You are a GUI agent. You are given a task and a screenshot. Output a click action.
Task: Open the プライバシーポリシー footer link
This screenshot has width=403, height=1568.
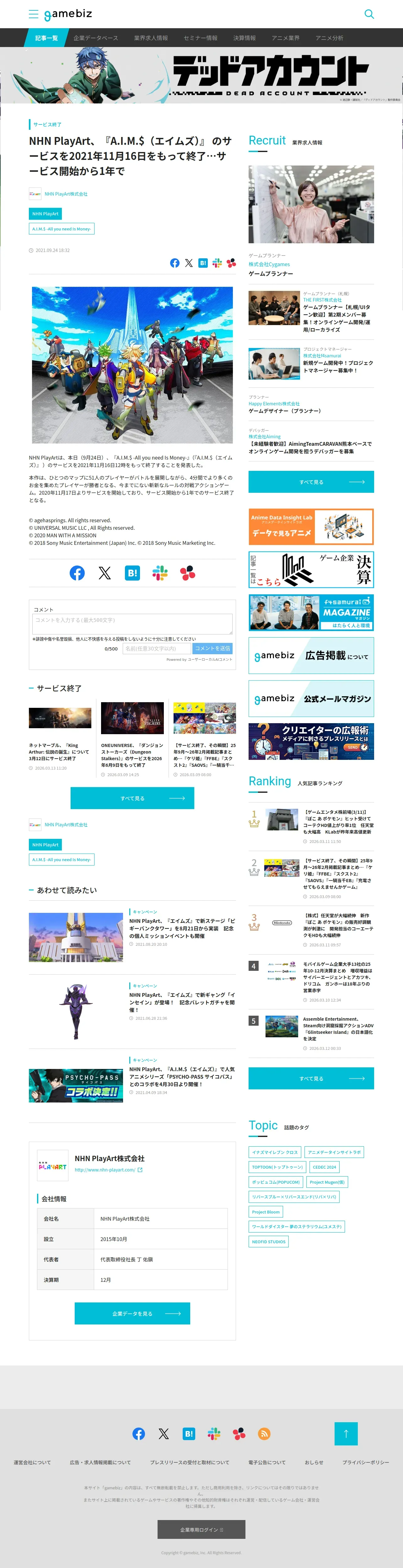point(366,1462)
